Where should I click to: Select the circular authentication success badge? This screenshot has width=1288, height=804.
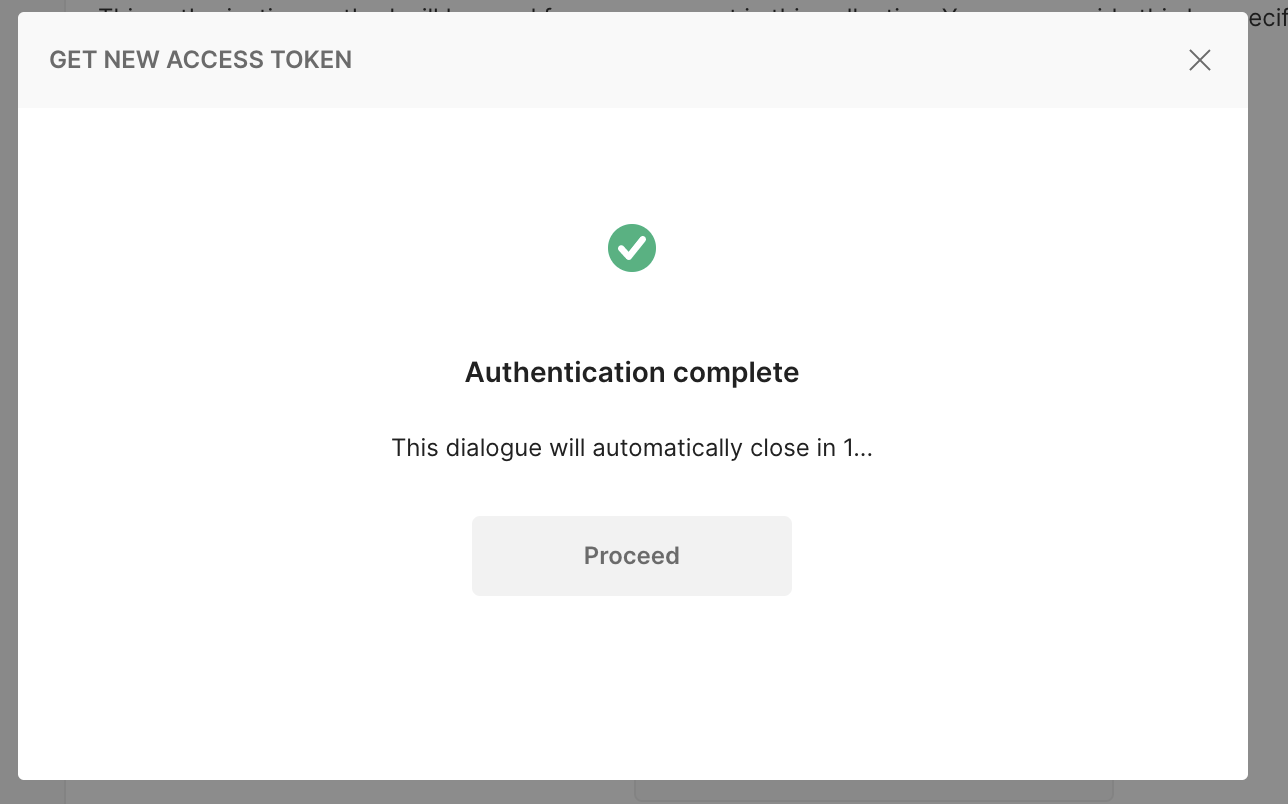(x=631, y=247)
